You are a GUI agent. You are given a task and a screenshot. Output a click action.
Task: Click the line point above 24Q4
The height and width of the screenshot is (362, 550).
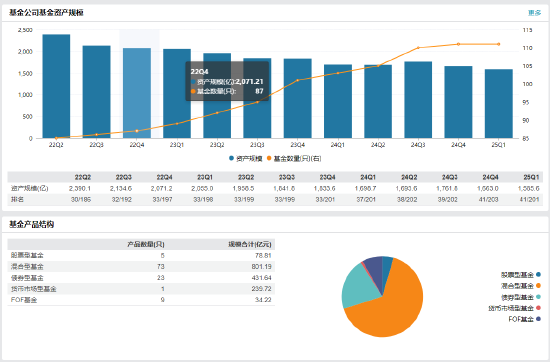point(458,44)
